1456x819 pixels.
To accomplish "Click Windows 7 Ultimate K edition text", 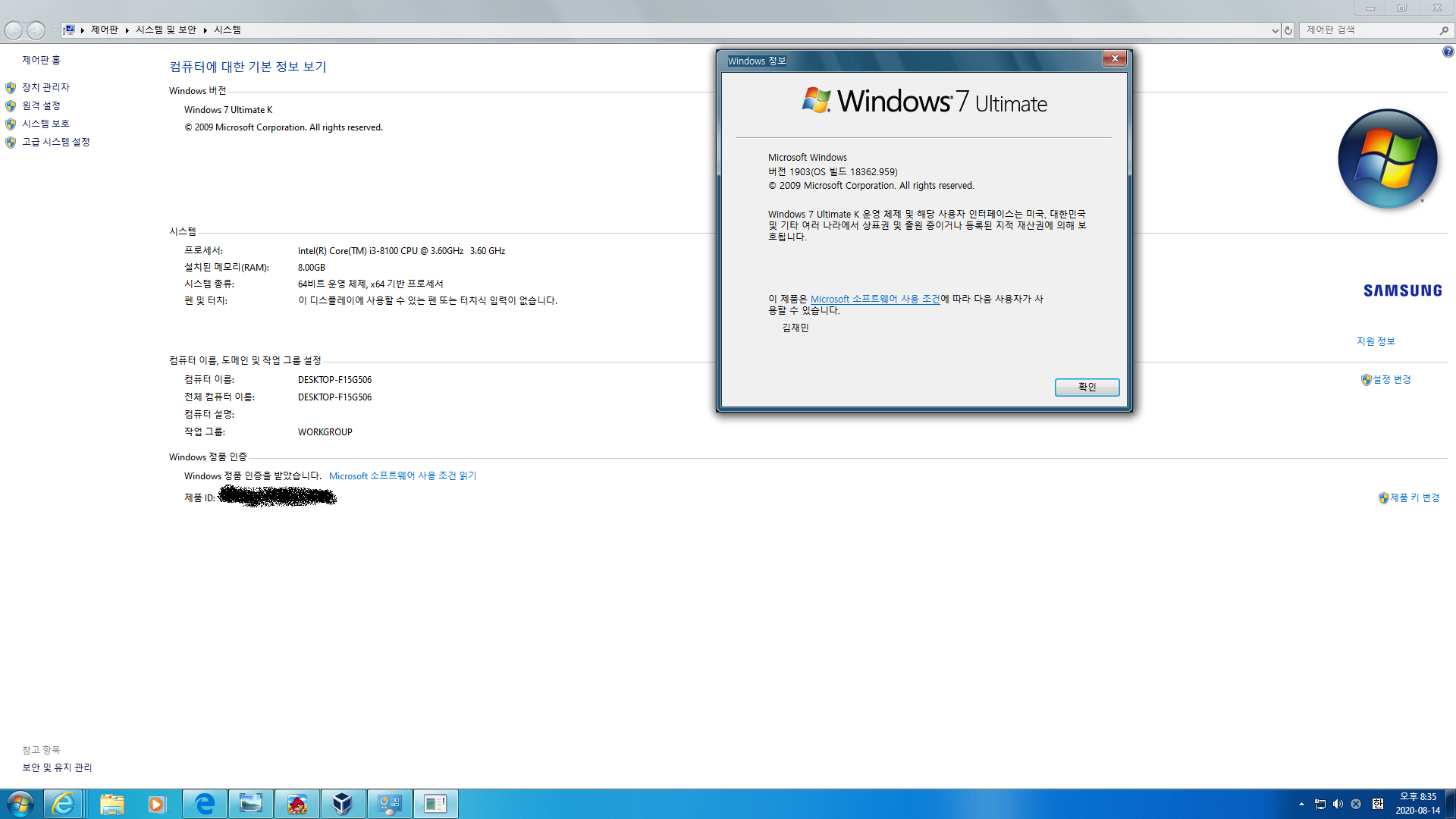I will click(227, 110).
